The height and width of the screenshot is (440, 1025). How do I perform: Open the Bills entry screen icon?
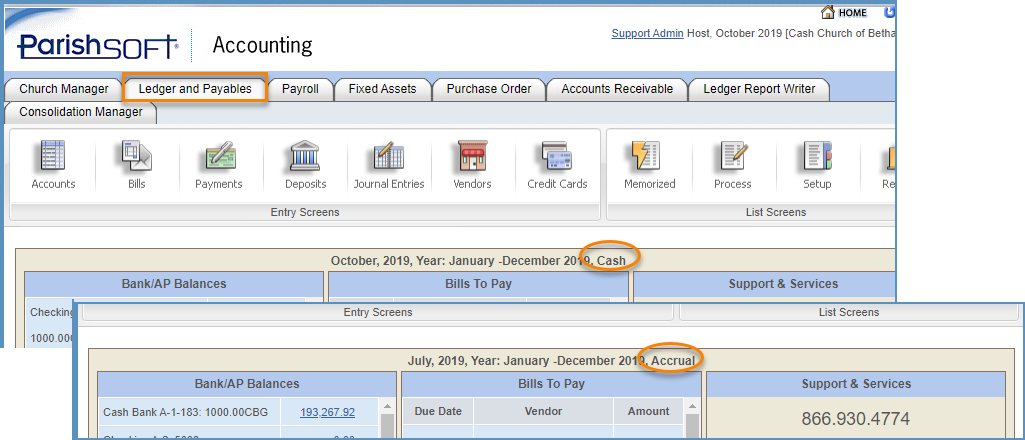tap(137, 157)
